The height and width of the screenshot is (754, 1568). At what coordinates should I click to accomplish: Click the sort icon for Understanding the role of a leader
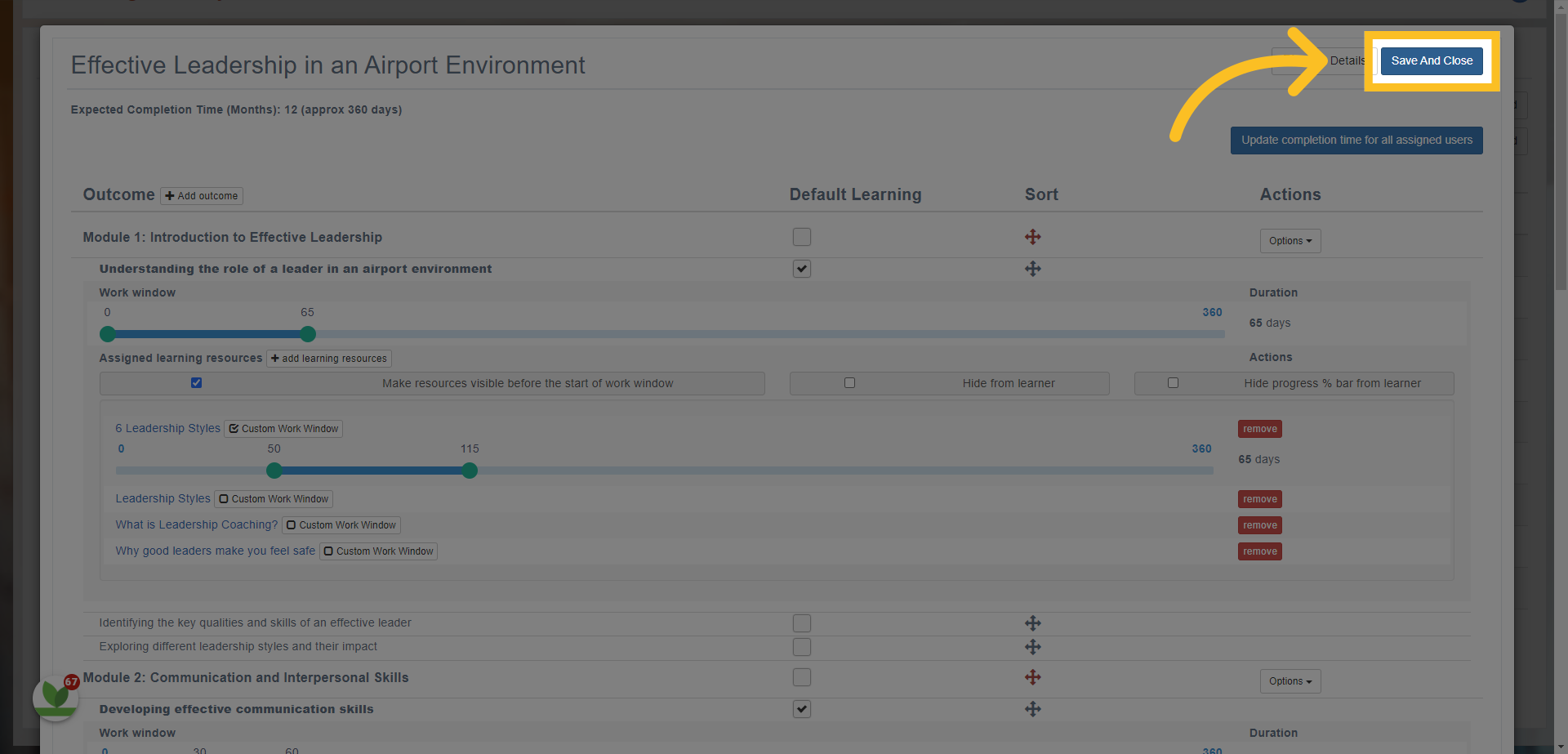pos(1033,269)
